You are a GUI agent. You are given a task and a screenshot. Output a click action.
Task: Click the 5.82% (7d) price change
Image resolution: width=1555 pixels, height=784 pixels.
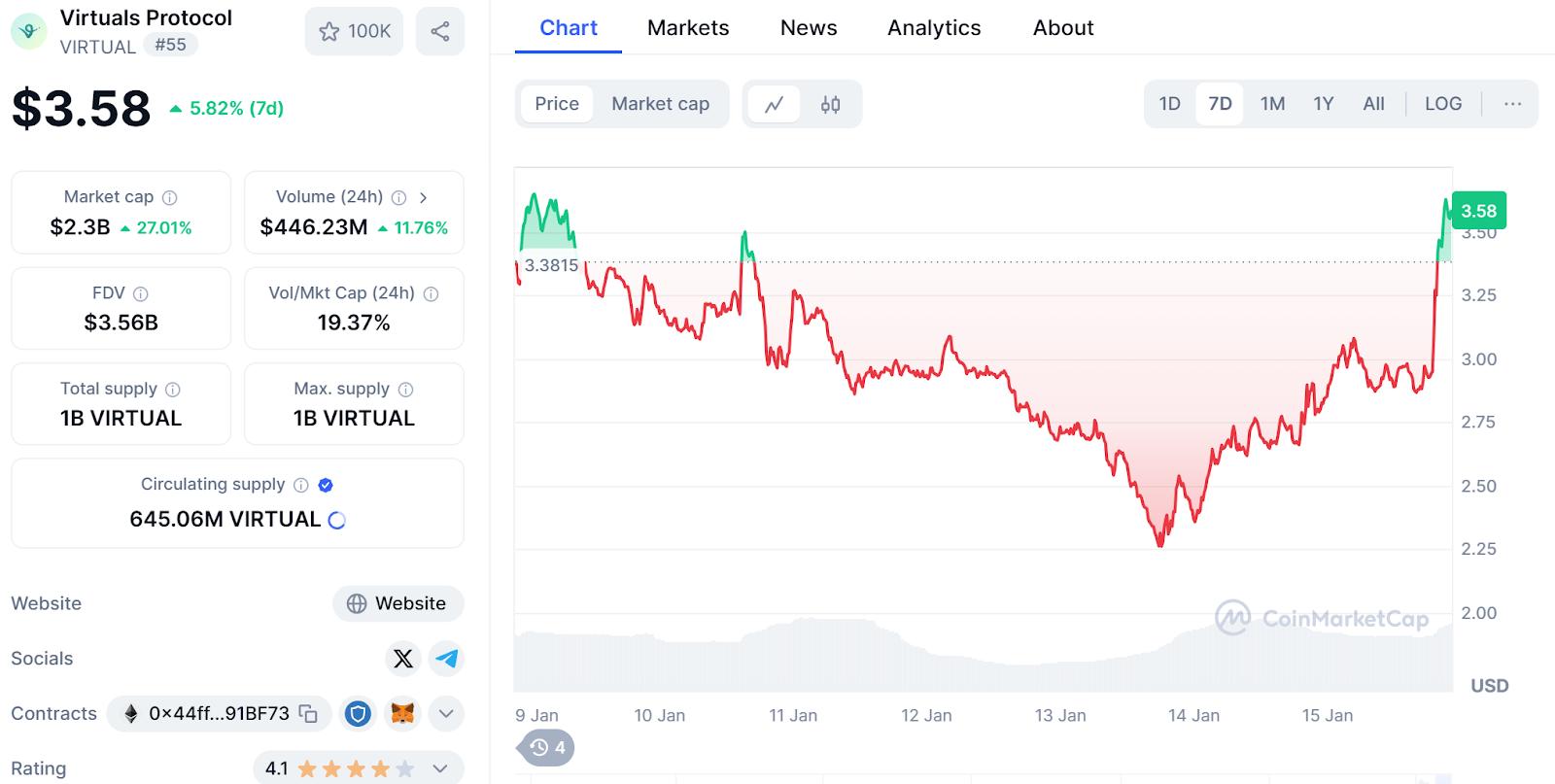(x=227, y=109)
